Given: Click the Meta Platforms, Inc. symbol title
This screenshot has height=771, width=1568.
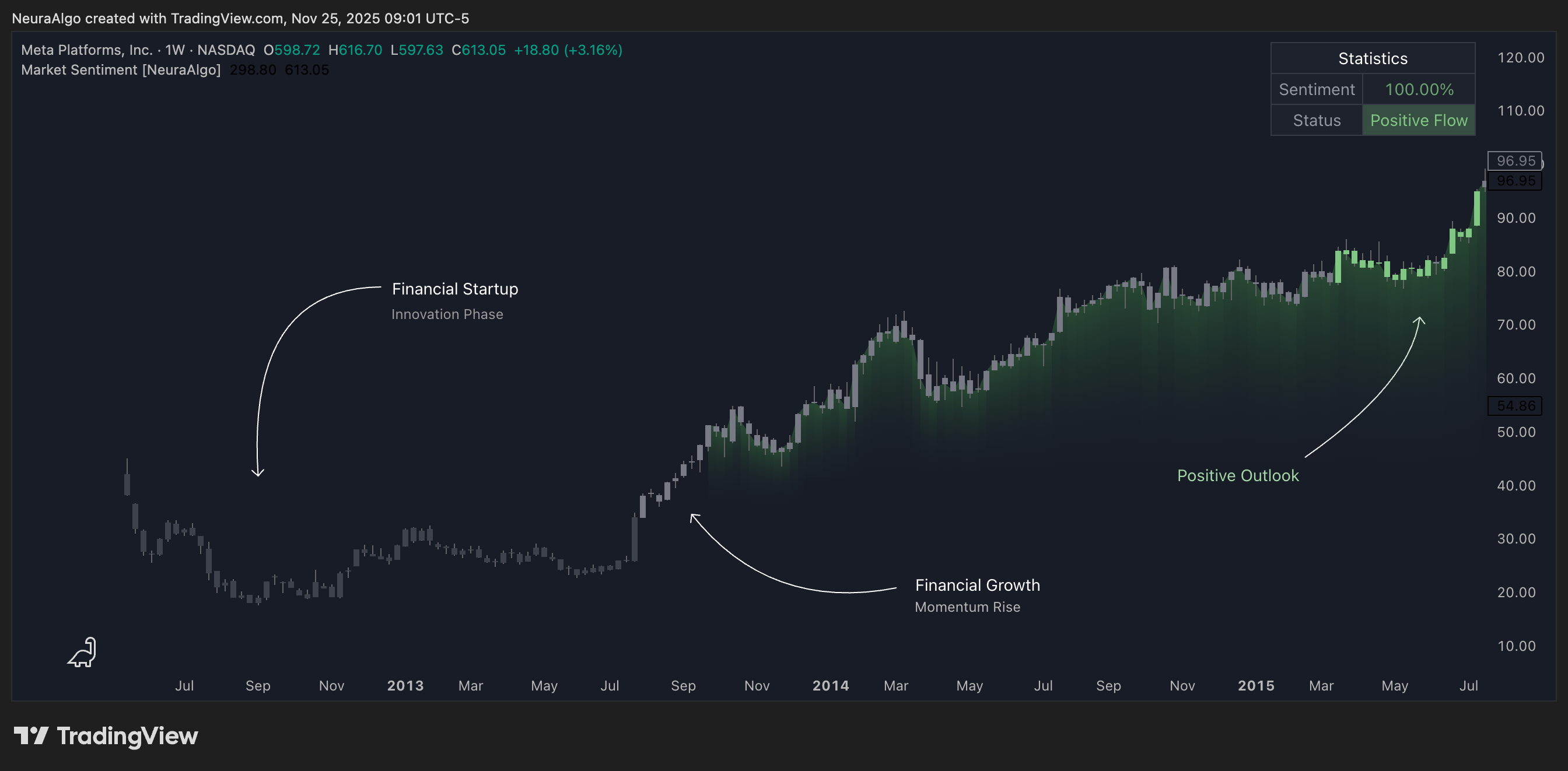Looking at the screenshot, I should click(86, 50).
